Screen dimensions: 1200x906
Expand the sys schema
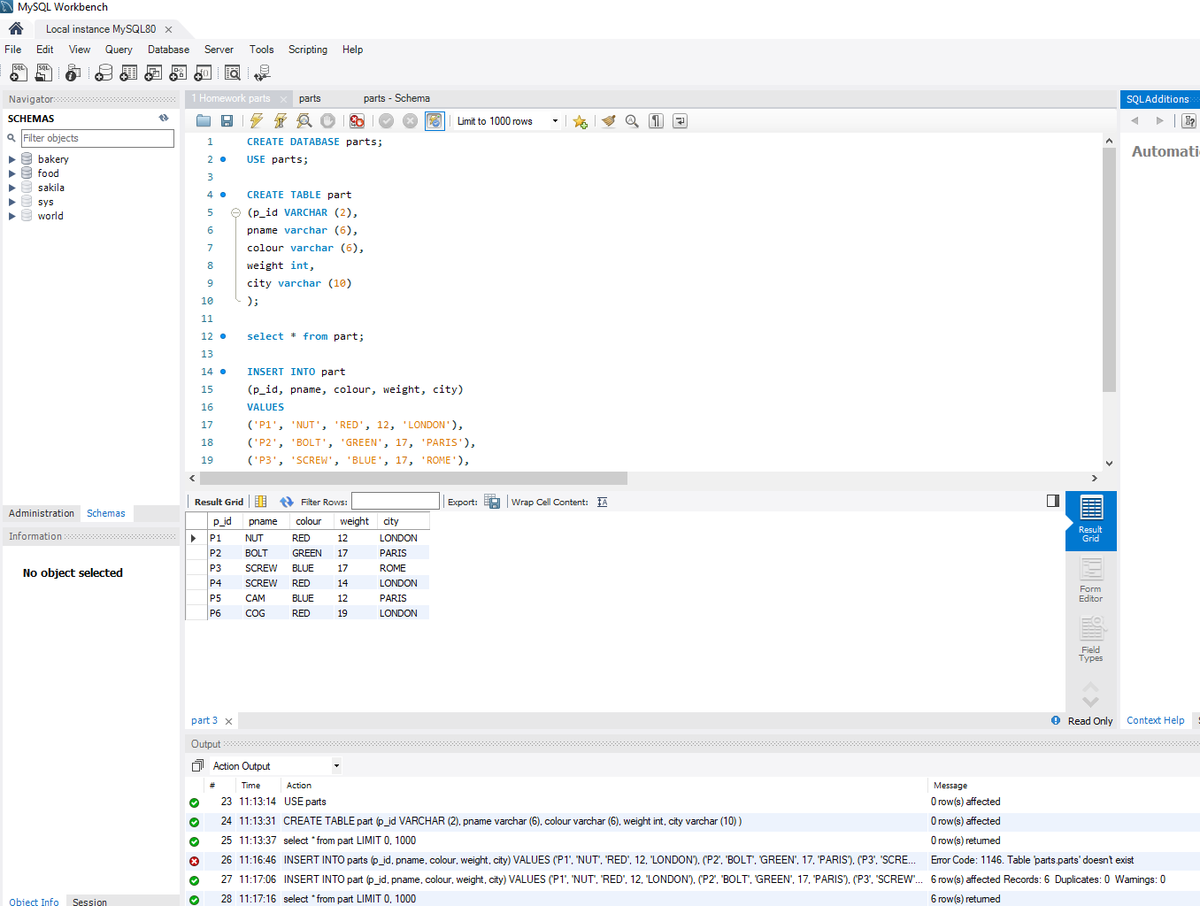pyautogui.click(x=12, y=201)
